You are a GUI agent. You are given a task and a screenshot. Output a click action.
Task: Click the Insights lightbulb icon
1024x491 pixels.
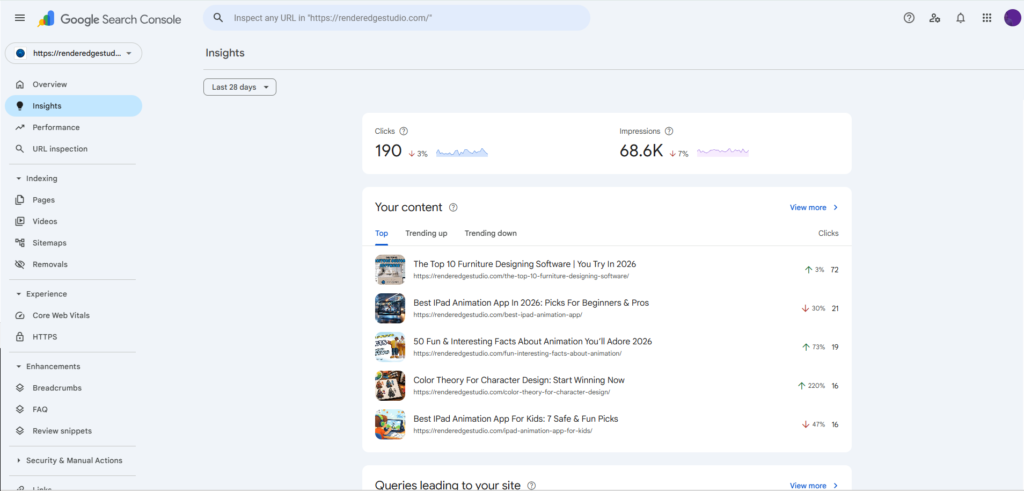pyautogui.click(x=20, y=106)
